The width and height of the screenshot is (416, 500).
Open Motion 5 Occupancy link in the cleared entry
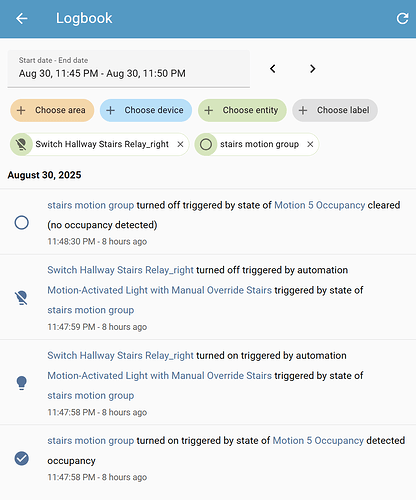coord(320,205)
